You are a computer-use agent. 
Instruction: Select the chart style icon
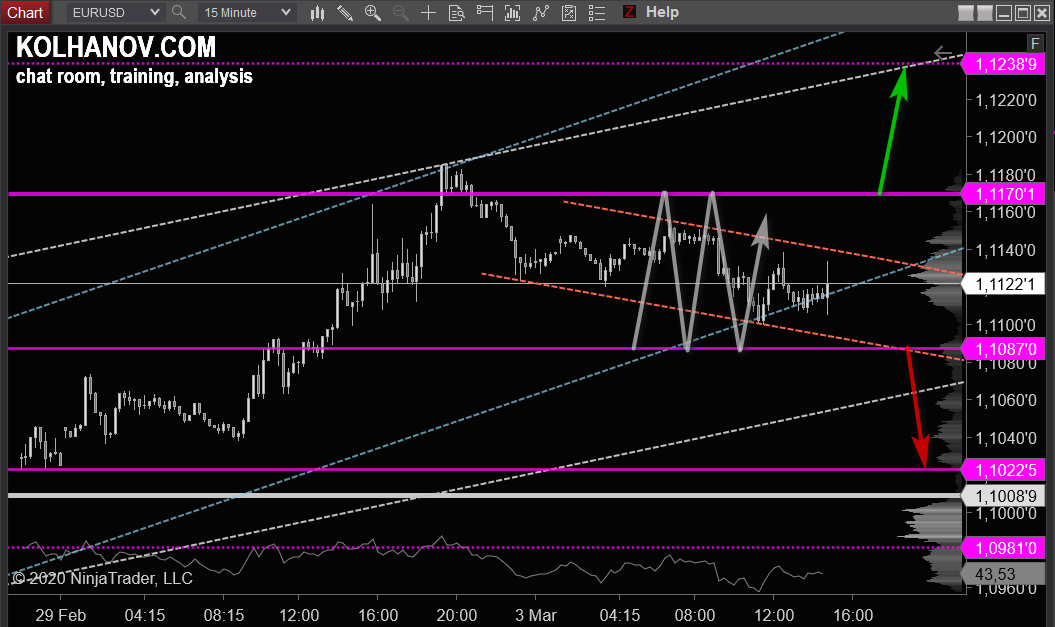(317, 12)
